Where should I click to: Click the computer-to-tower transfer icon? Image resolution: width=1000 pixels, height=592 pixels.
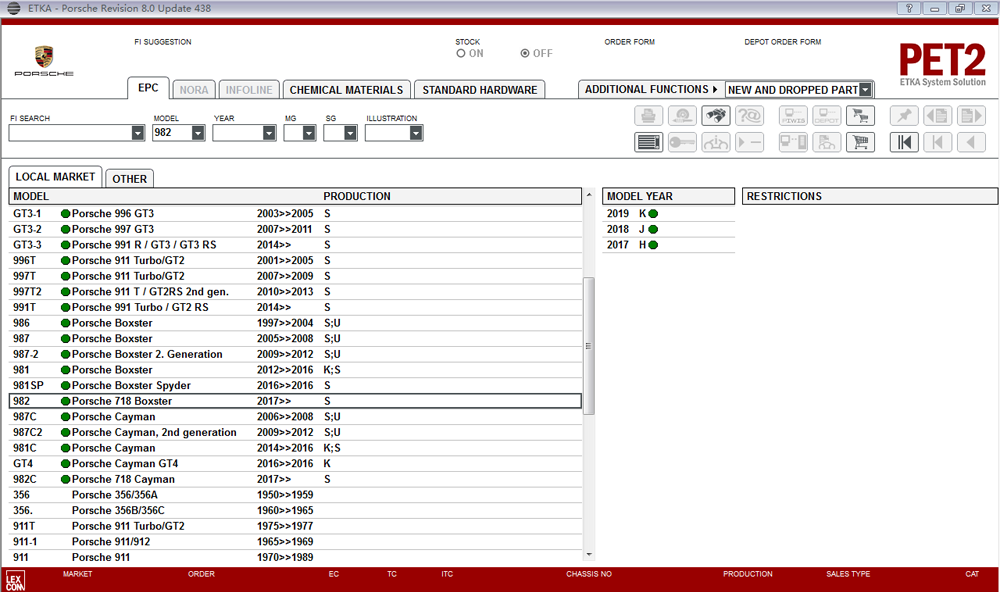(793, 142)
